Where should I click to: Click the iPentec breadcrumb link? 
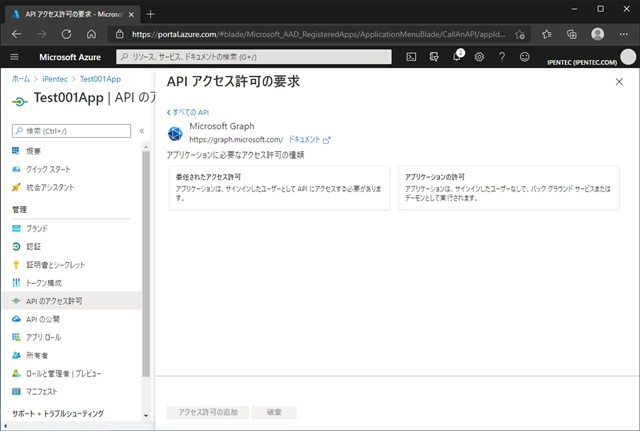pos(55,79)
